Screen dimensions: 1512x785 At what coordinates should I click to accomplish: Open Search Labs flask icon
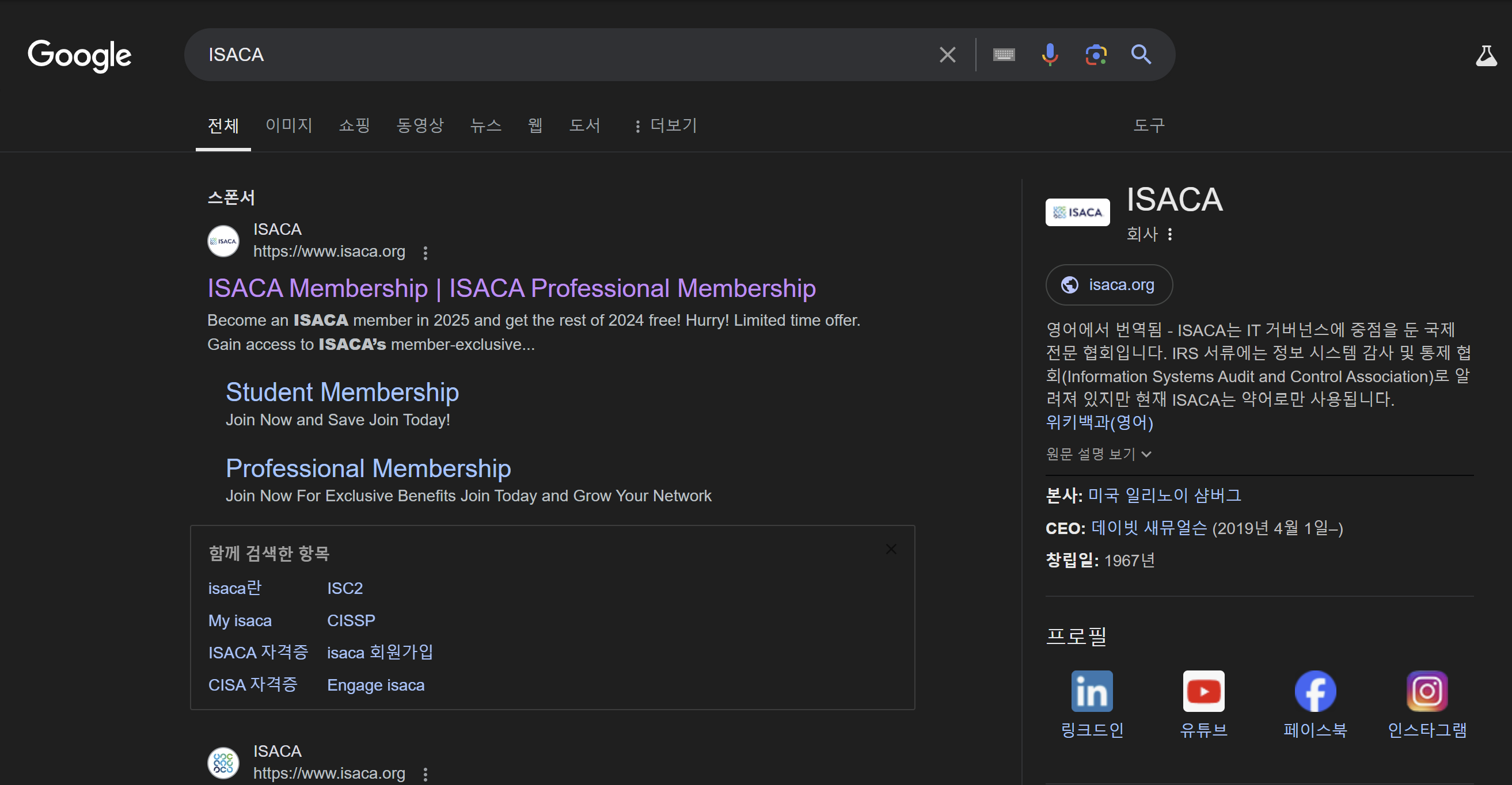(x=1486, y=56)
